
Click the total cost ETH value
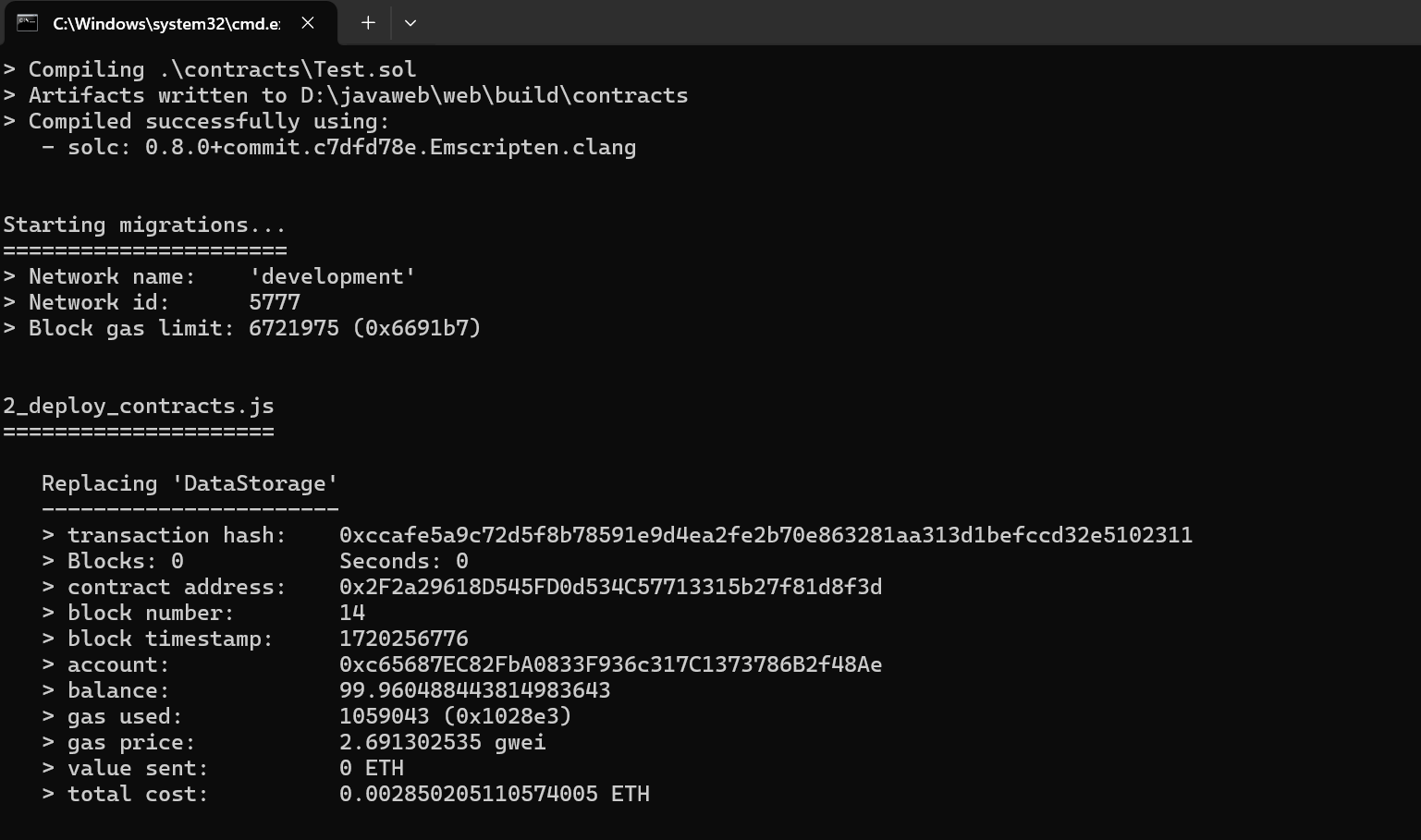pyautogui.click(x=495, y=794)
